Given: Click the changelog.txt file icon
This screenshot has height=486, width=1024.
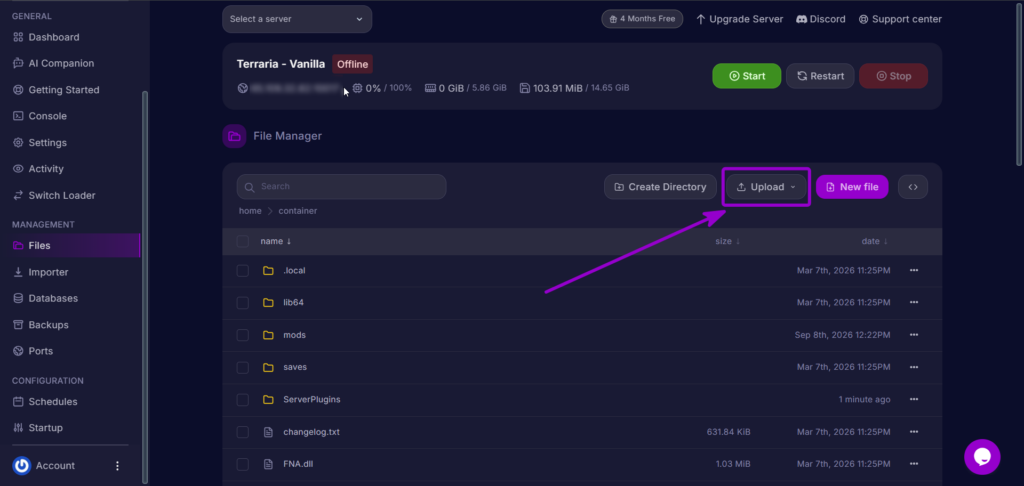Looking at the screenshot, I should pos(268,432).
